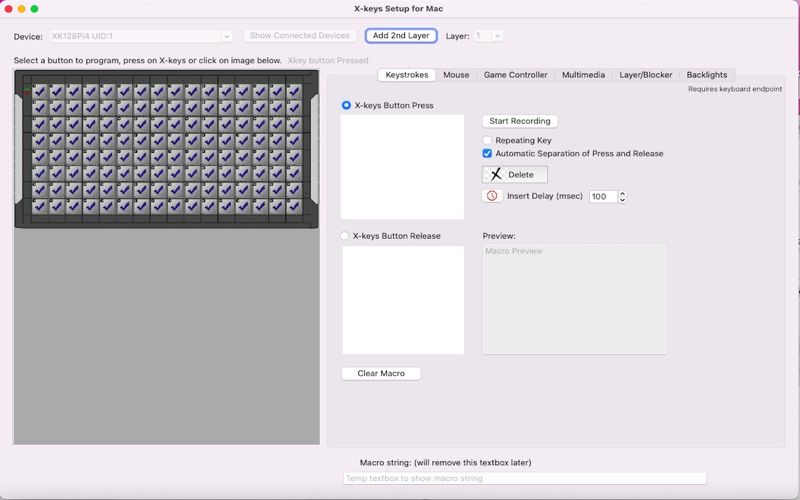This screenshot has height=500, width=800.
Task: Select the bottom-right key in the X-keys grid
Action: pyautogui.click(x=294, y=207)
